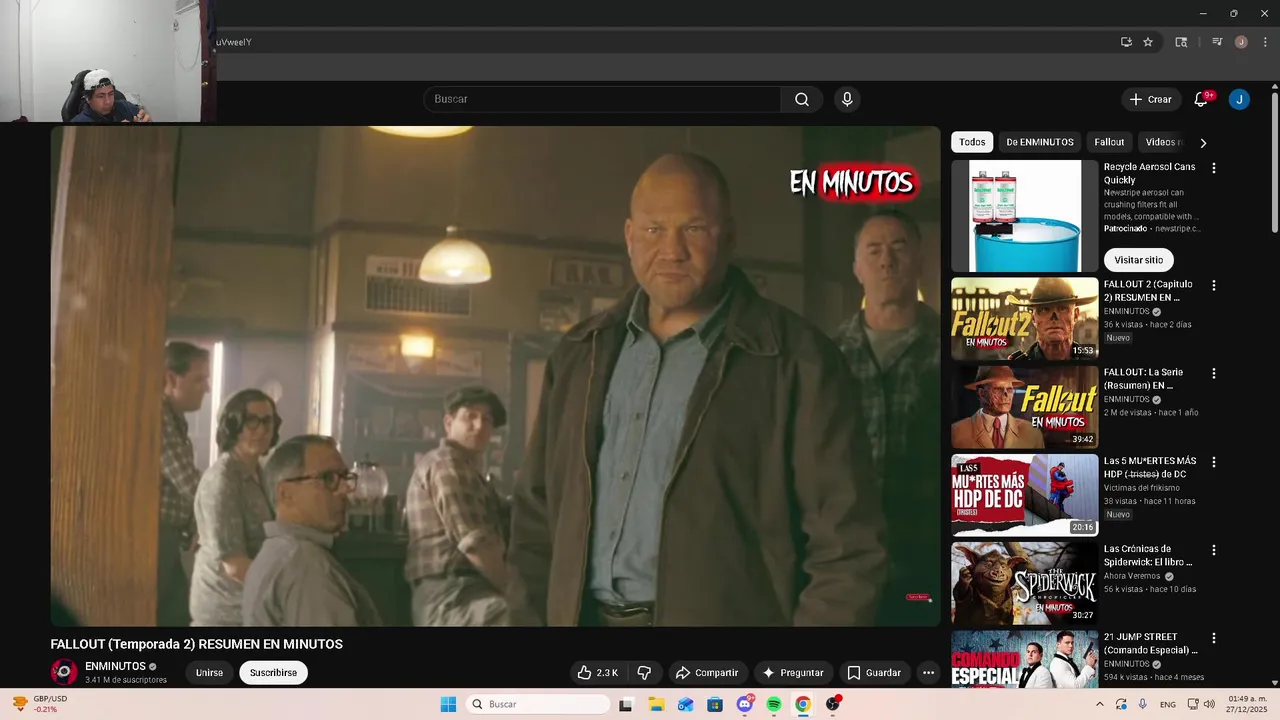This screenshot has width=1280, height=720.
Task: Select the Fallout filter chip
Action: point(1109,142)
